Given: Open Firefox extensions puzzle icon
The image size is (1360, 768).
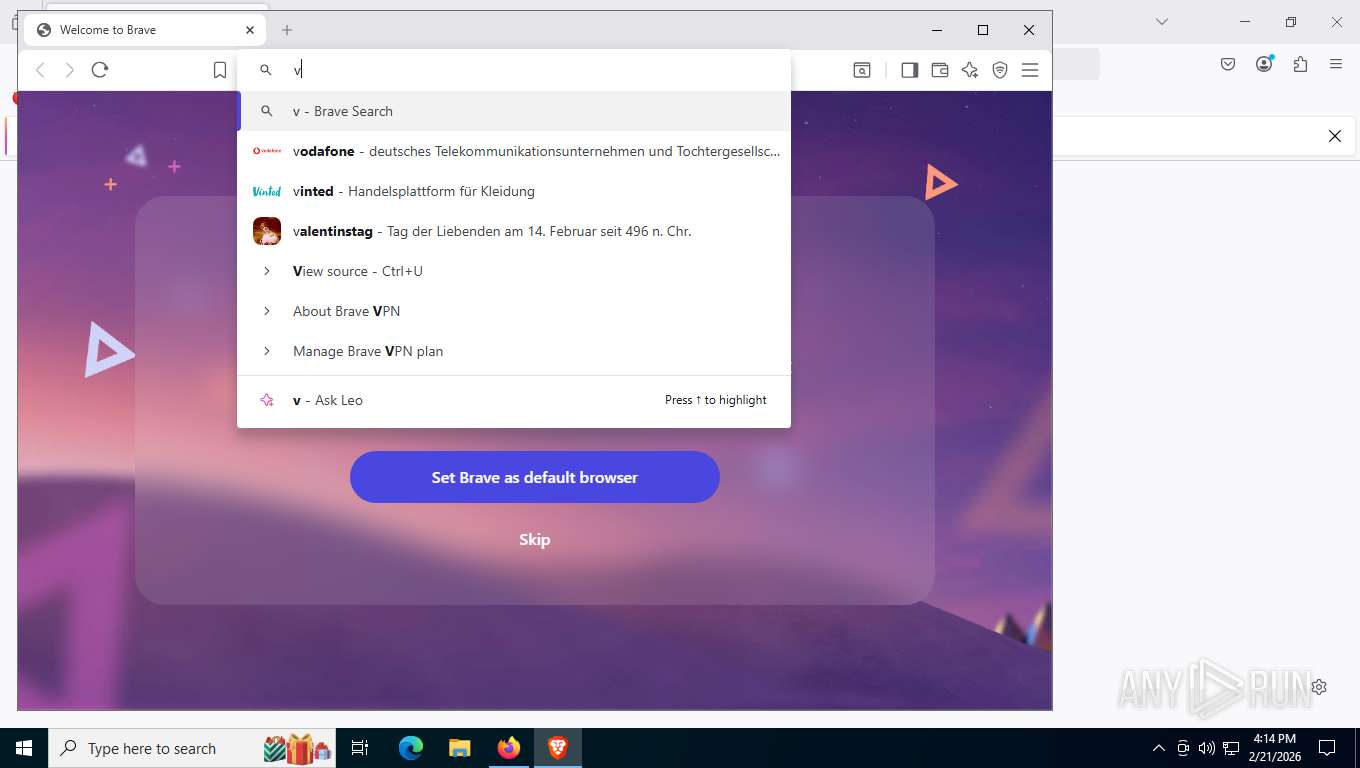Looking at the screenshot, I should point(1300,64).
